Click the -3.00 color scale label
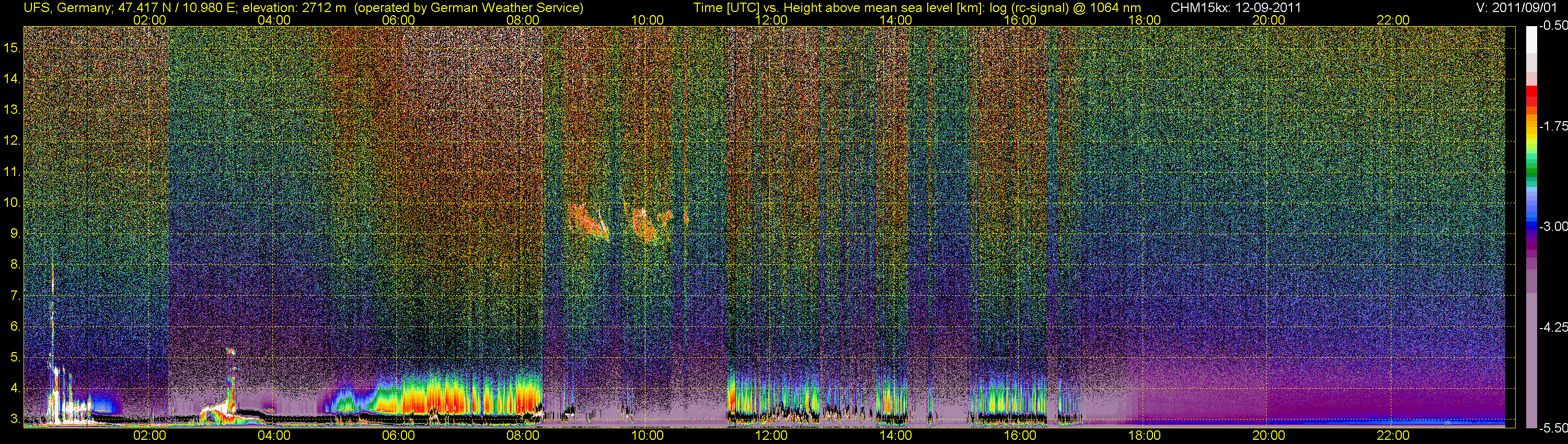1568x444 pixels. coord(1553,226)
